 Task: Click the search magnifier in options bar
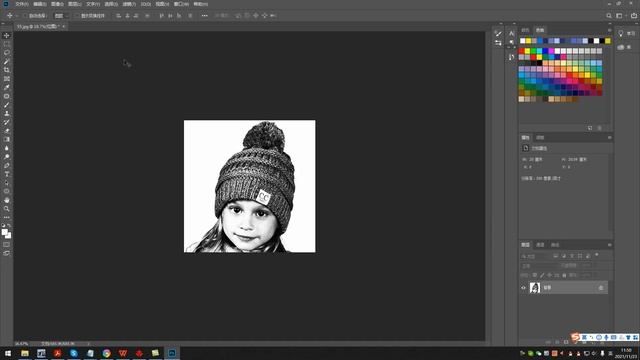click(x=609, y=16)
